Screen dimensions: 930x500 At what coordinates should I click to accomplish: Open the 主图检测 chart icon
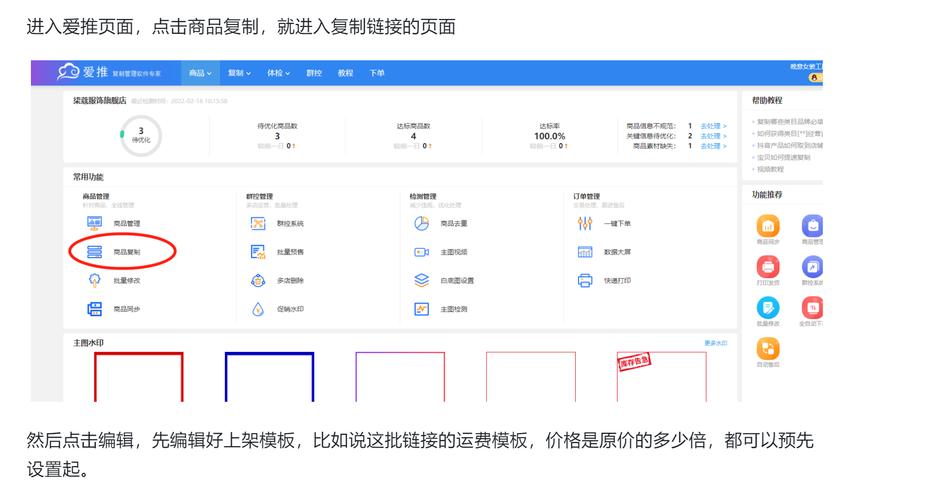coord(421,308)
